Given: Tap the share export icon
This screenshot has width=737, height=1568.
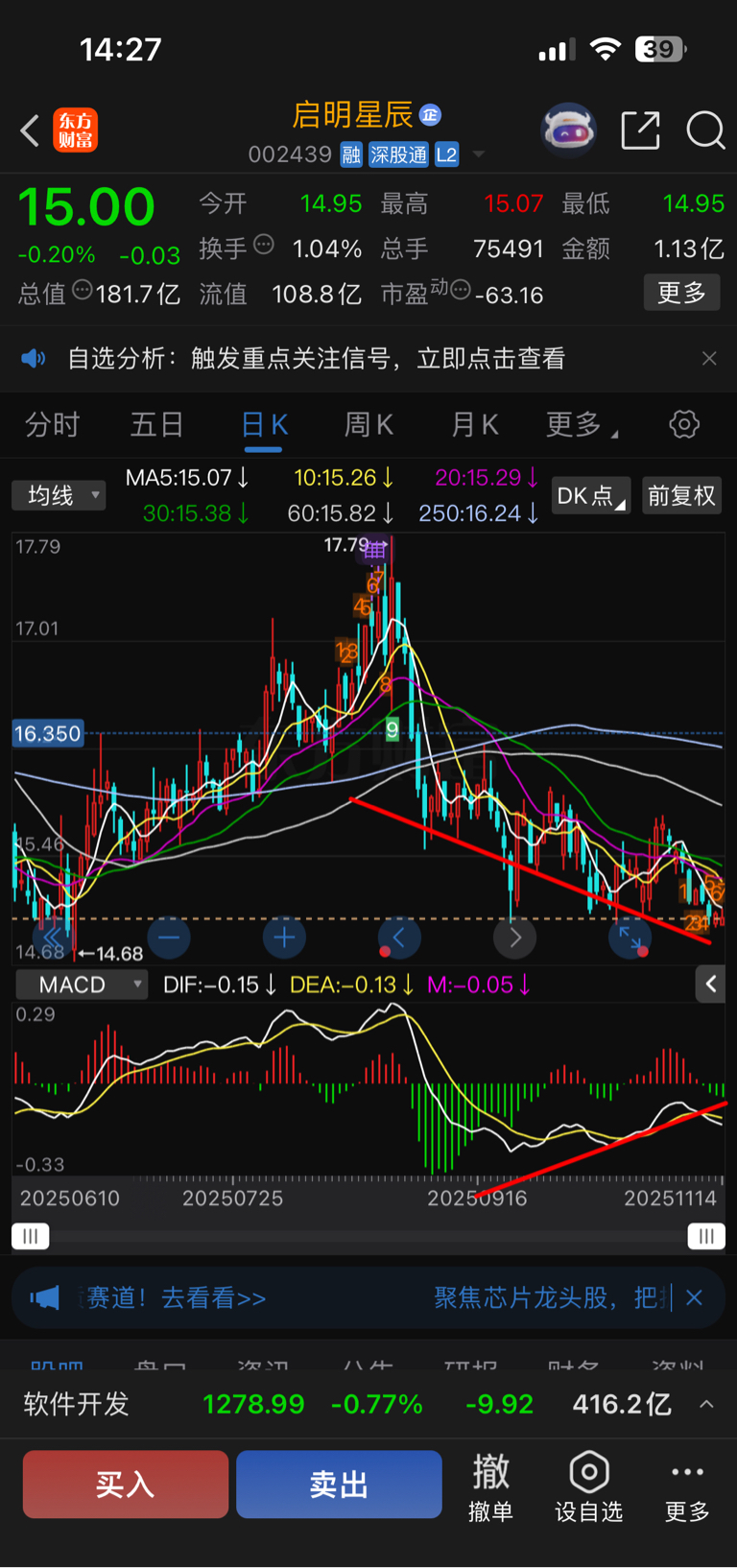Looking at the screenshot, I should pyautogui.click(x=640, y=131).
